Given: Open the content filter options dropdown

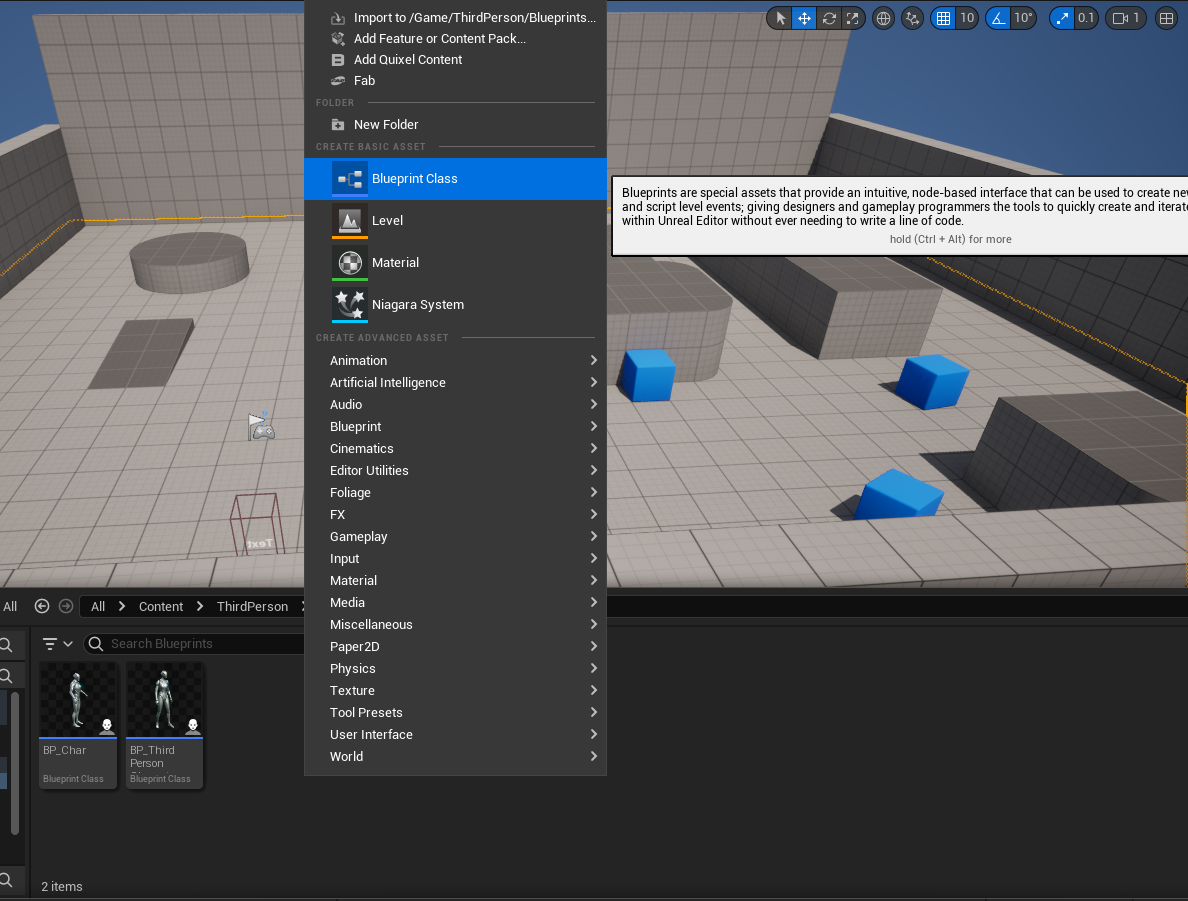Looking at the screenshot, I should pyautogui.click(x=58, y=644).
